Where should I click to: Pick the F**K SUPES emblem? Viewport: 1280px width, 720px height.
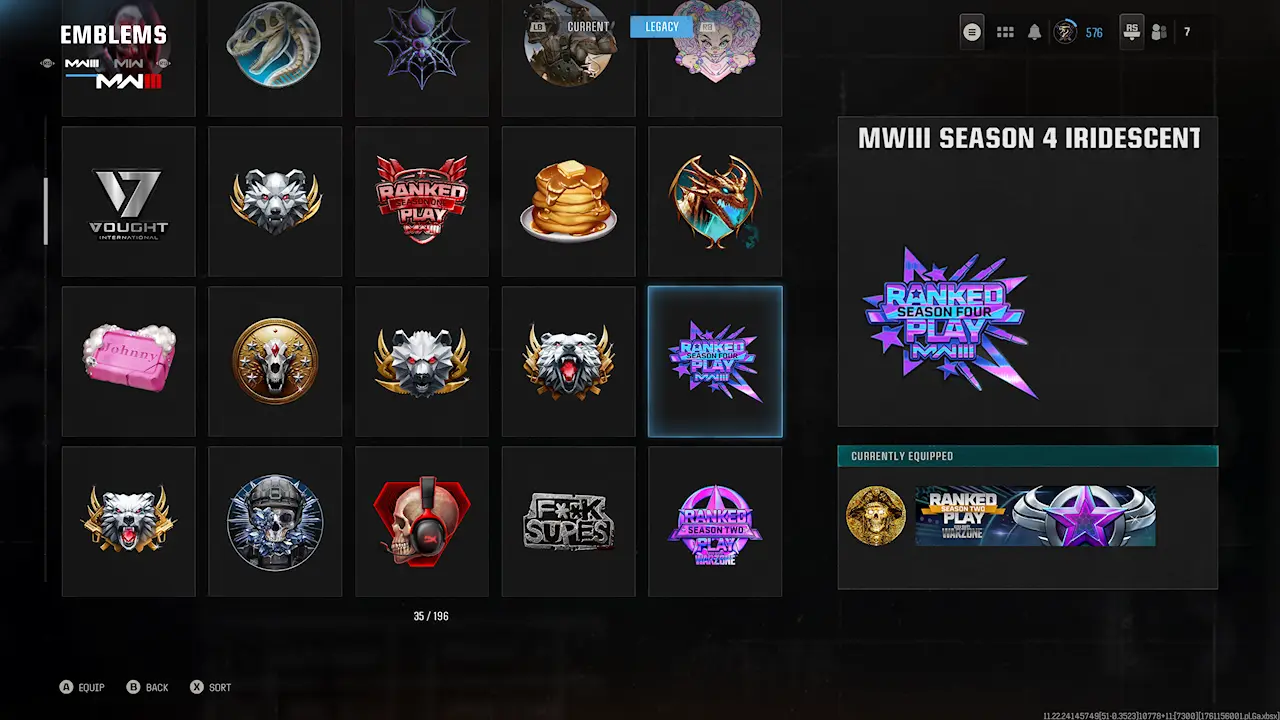tap(568, 522)
